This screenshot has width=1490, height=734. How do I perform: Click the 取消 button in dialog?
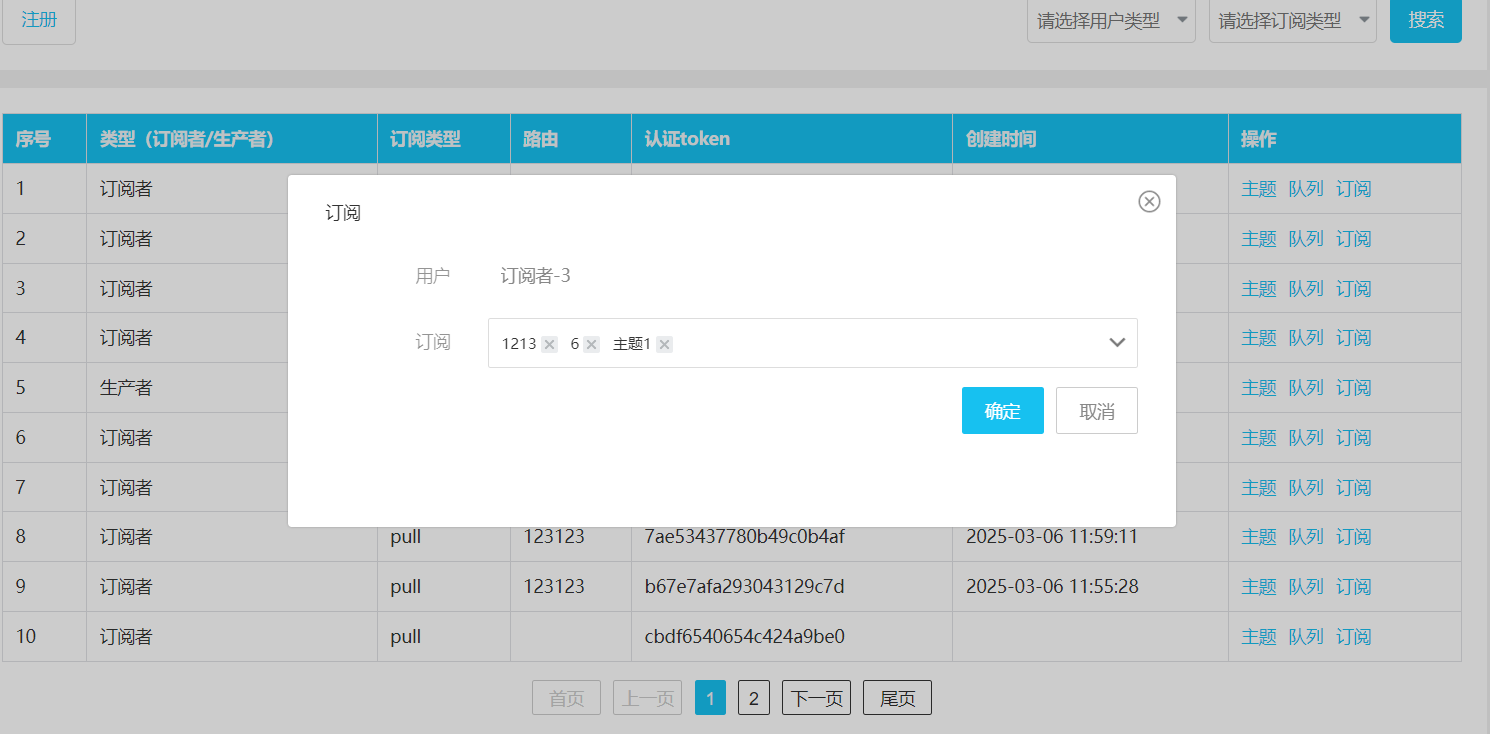(x=1096, y=411)
